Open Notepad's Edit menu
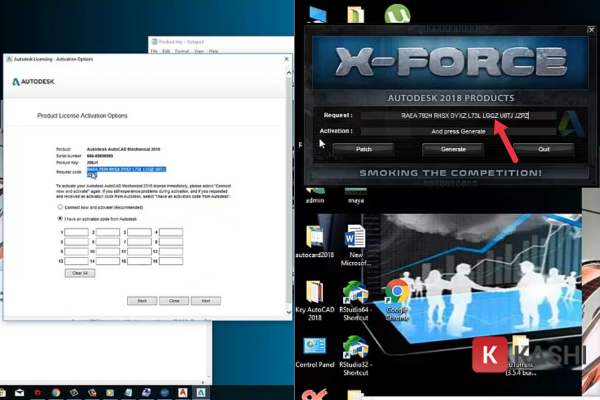This screenshot has width=600, height=400. (166, 51)
